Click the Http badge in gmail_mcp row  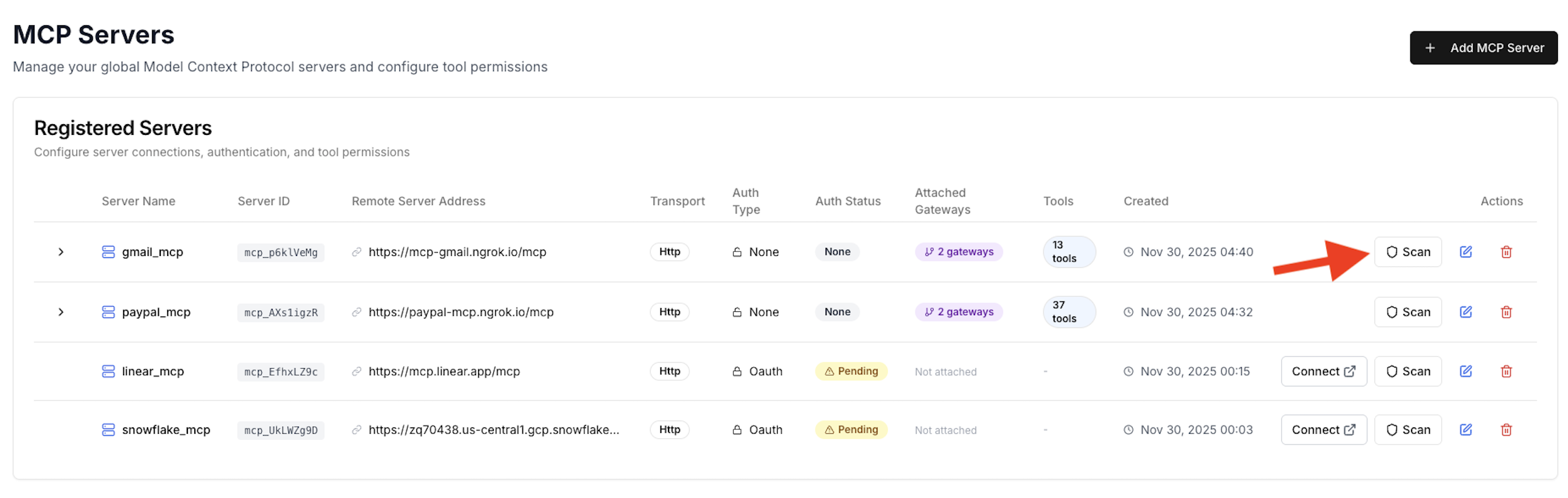[x=670, y=252]
